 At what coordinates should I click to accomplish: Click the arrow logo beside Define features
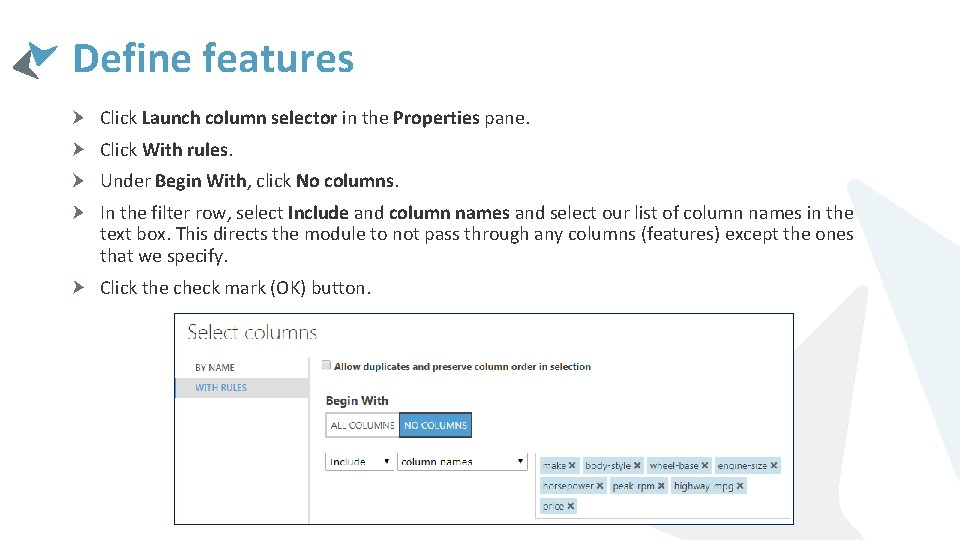(x=35, y=59)
